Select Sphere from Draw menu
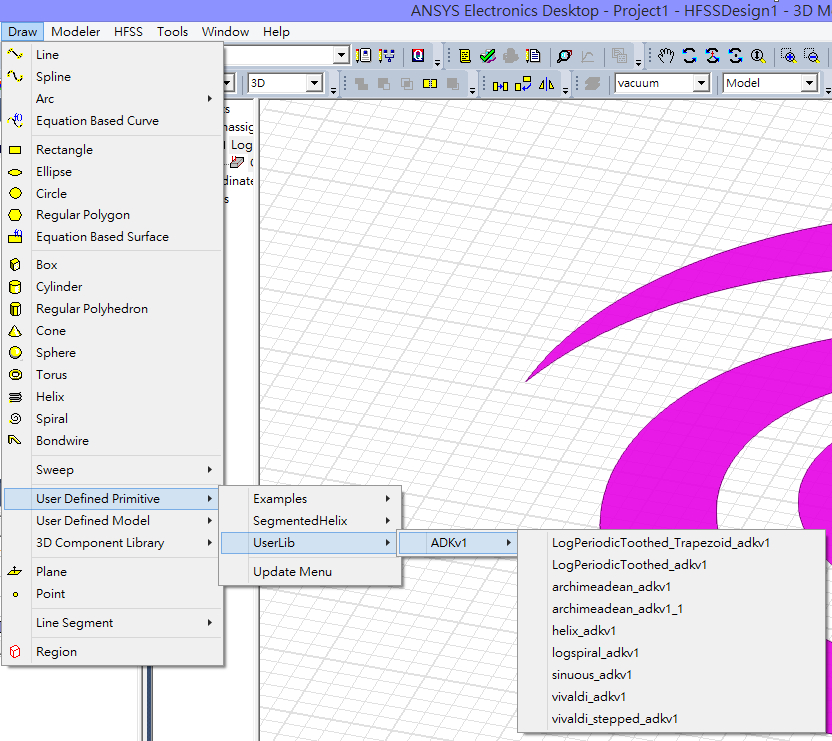Image resolution: width=832 pixels, height=741 pixels. [x=112, y=352]
